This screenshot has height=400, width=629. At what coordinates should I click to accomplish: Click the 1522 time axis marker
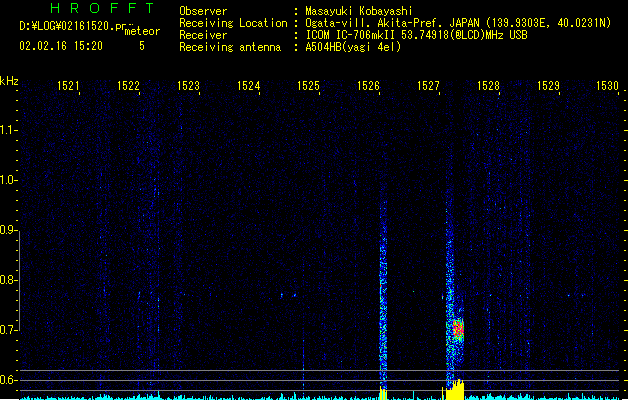coord(128,86)
